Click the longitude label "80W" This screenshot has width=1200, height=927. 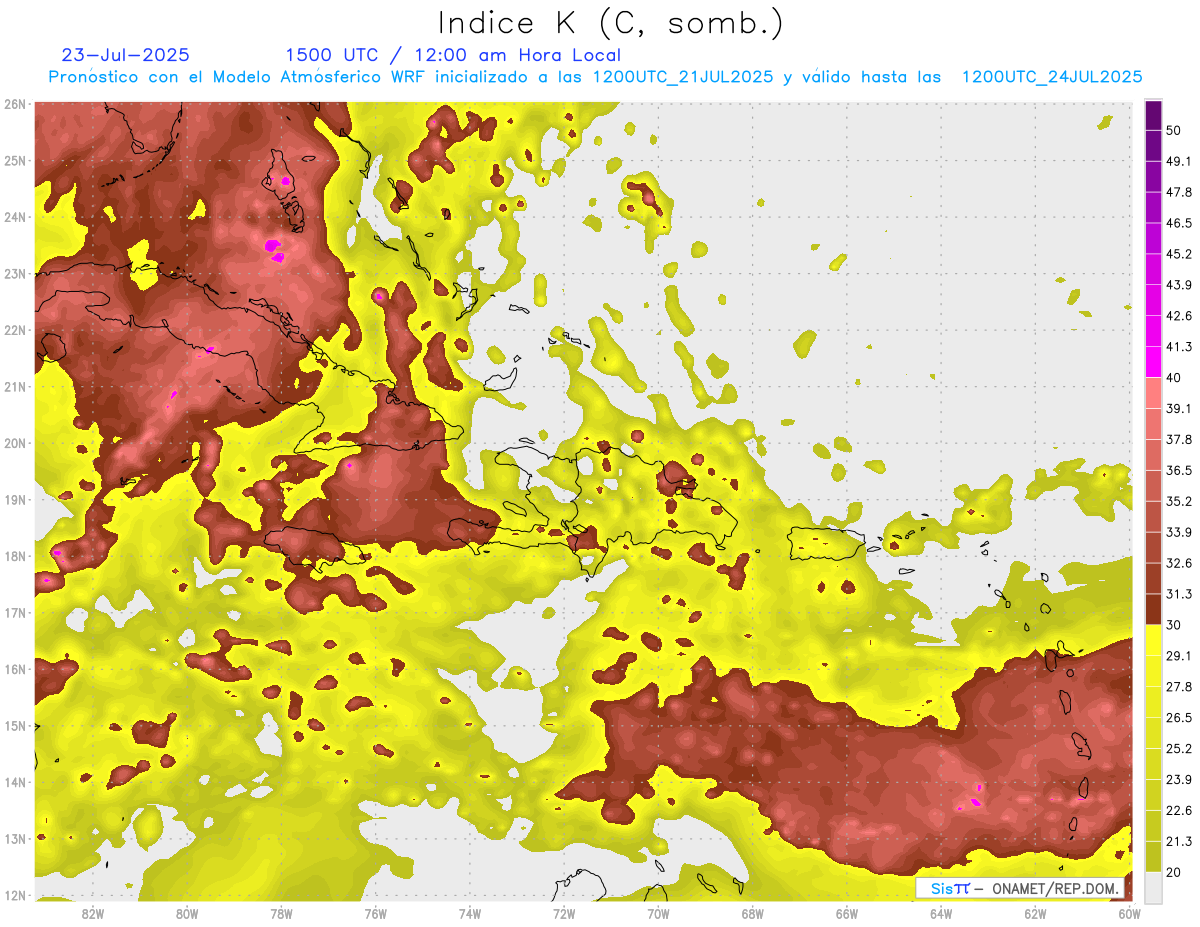pos(187,913)
